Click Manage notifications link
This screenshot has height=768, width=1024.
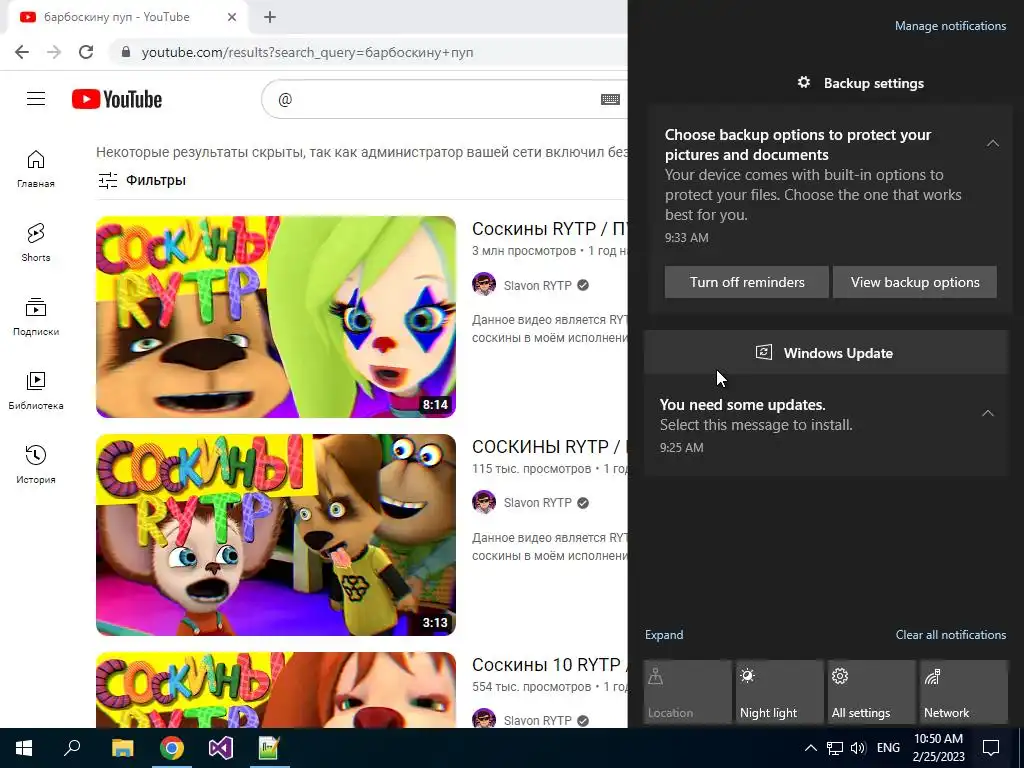coord(950,26)
